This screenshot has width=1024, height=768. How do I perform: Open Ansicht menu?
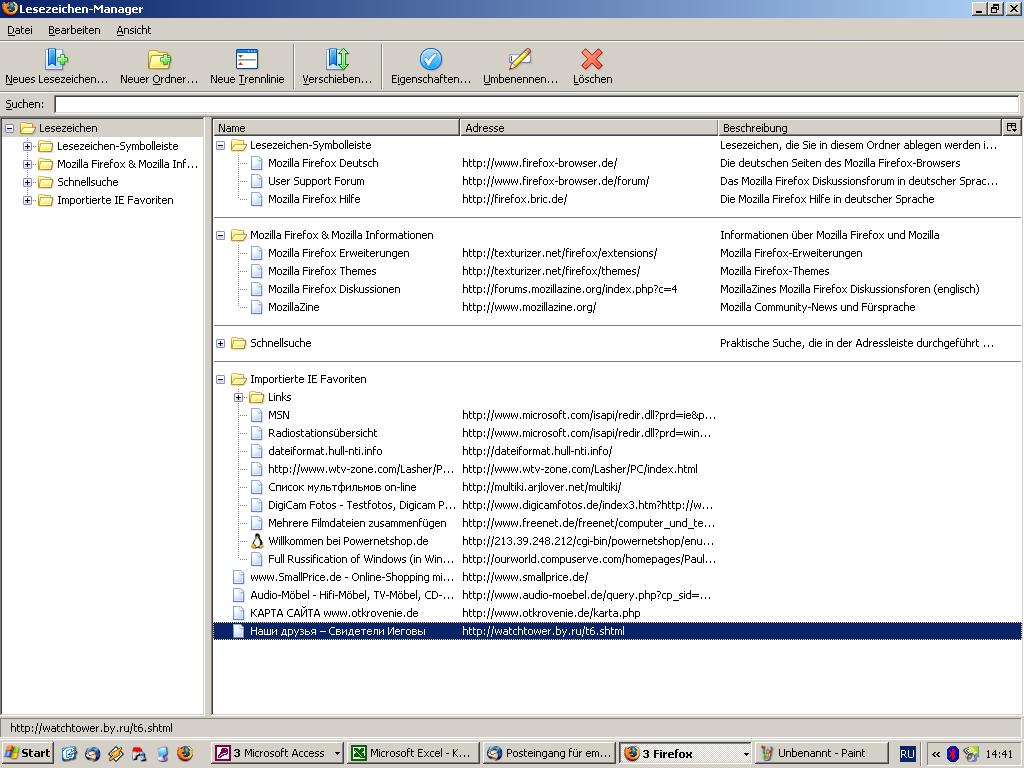pyautogui.click(x=133, y=30)
